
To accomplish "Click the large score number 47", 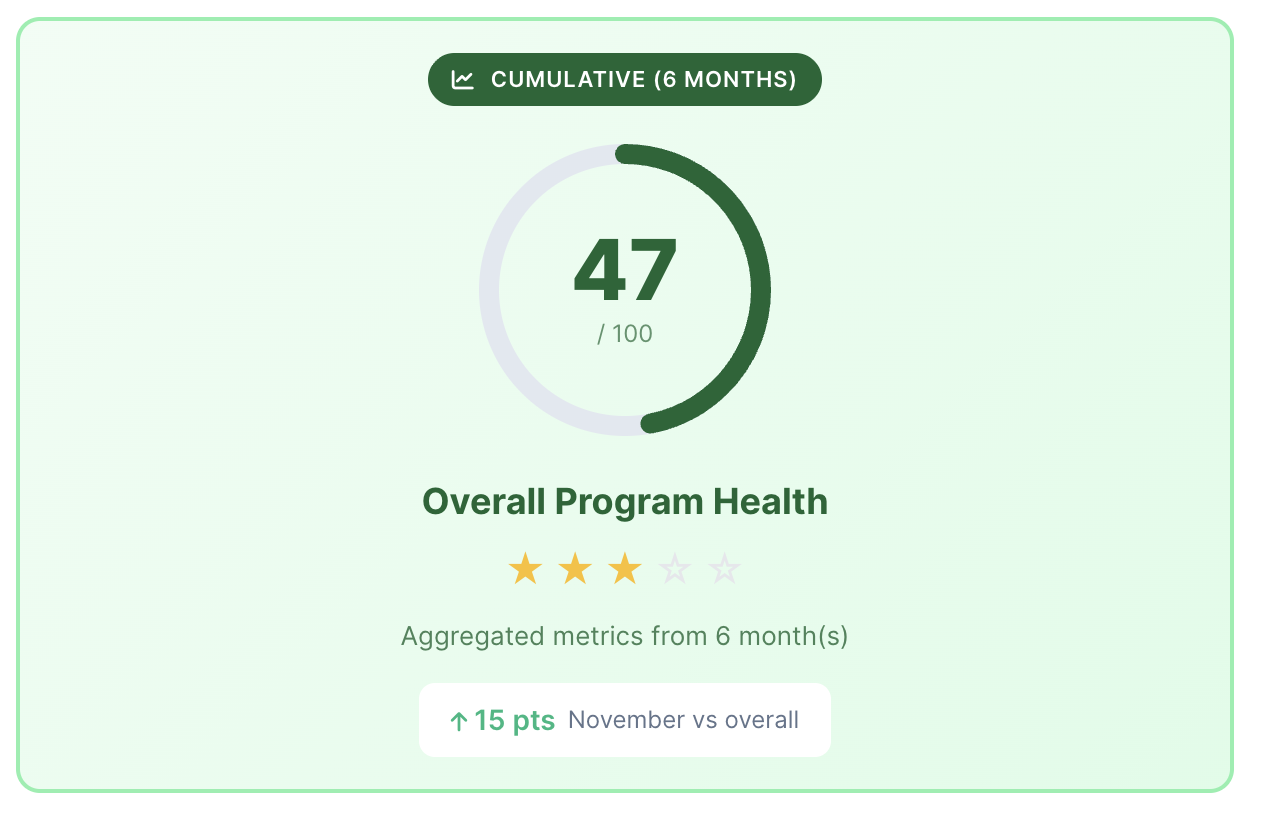I will click(x=625, y=269).
